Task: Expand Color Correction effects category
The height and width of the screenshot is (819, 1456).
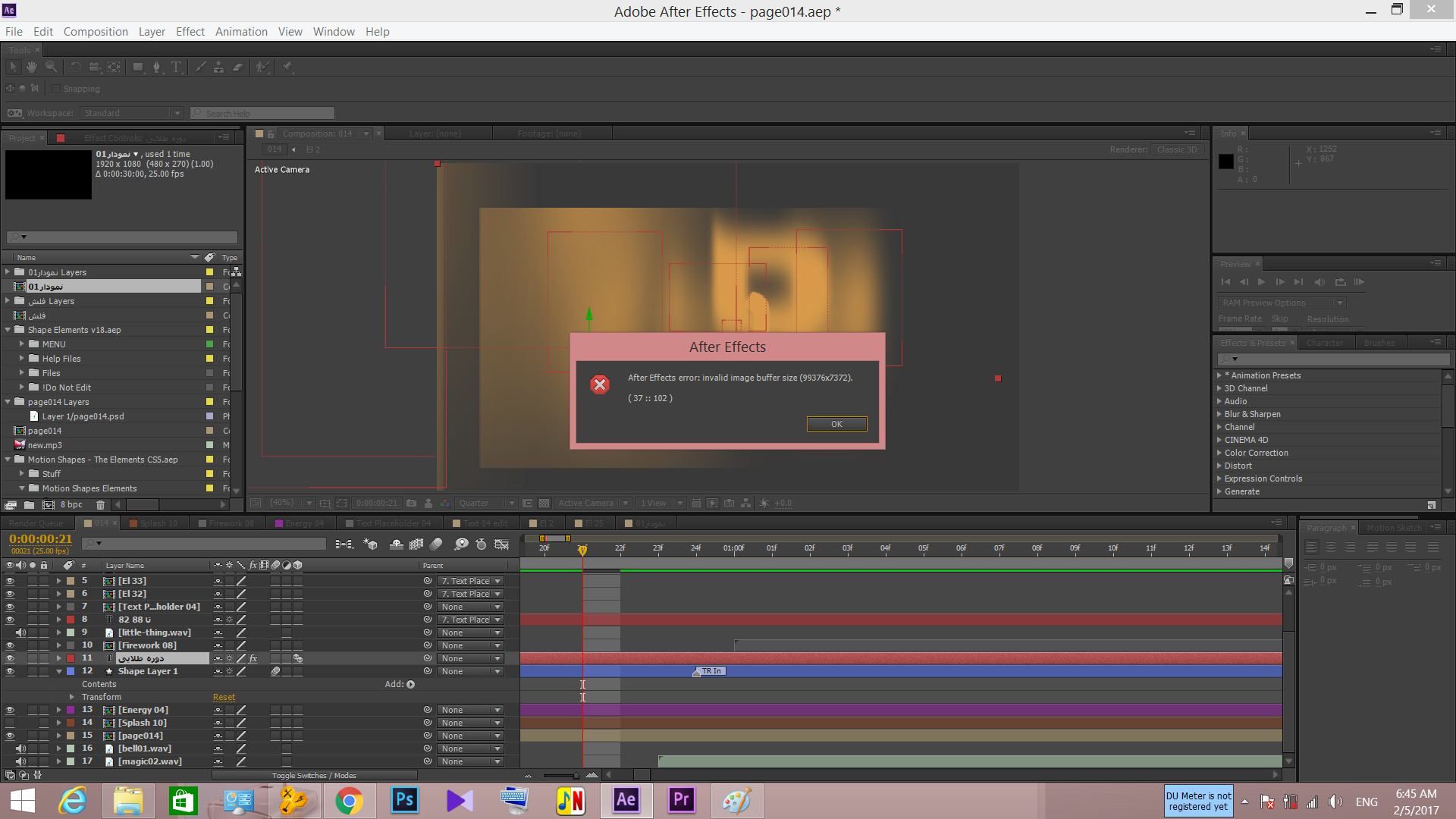Action: 1219,453
